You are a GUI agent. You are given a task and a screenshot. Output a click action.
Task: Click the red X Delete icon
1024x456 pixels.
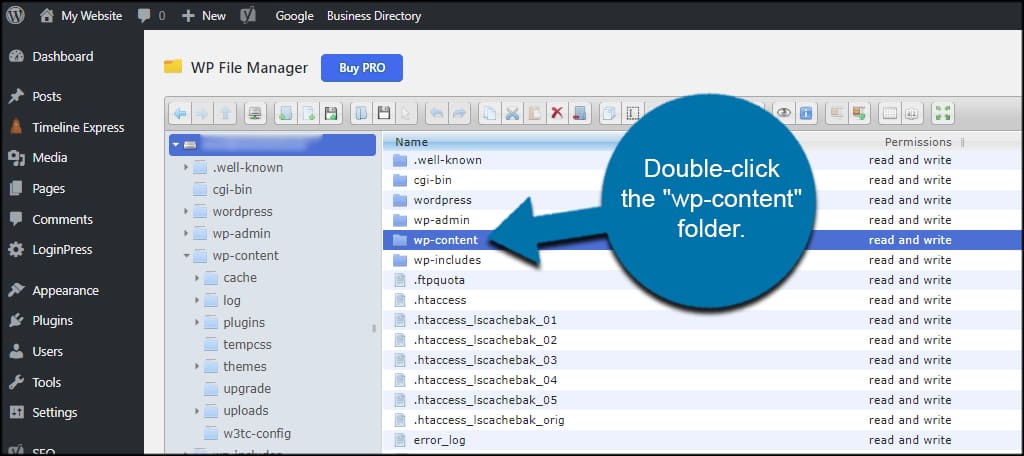click(x=557, y=113)
